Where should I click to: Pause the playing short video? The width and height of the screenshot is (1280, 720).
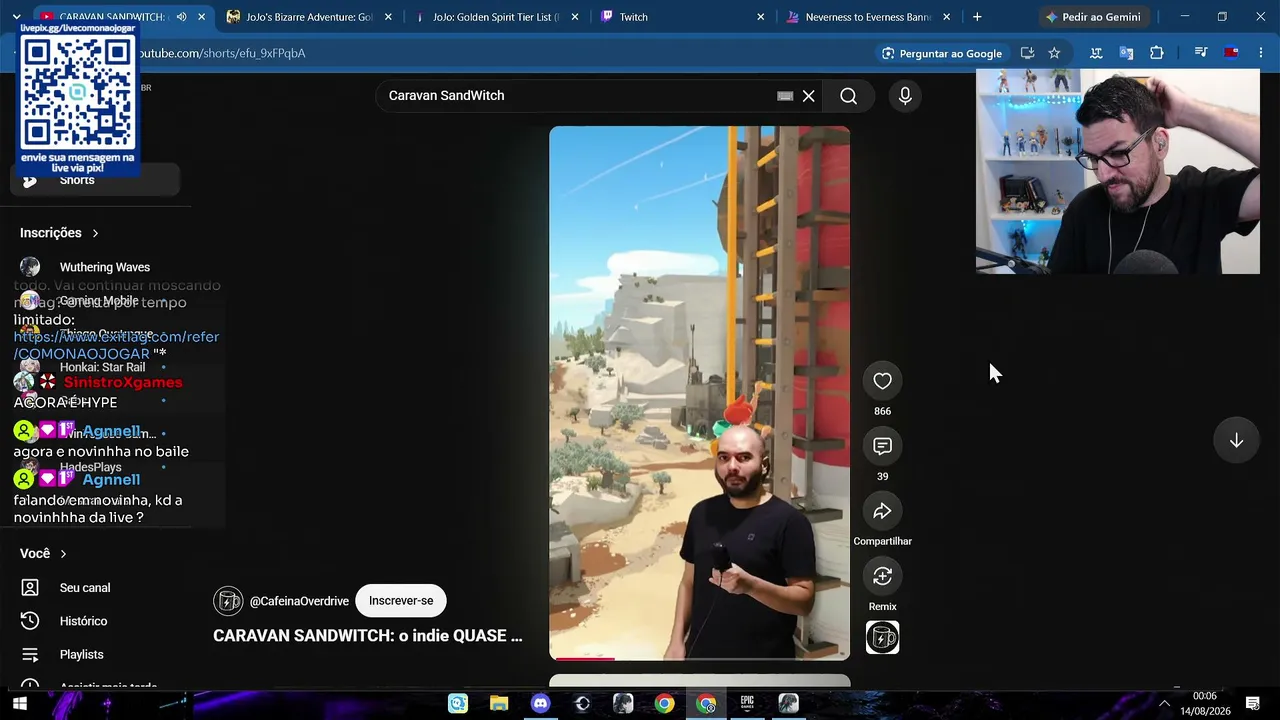click(x=699, y=392)
